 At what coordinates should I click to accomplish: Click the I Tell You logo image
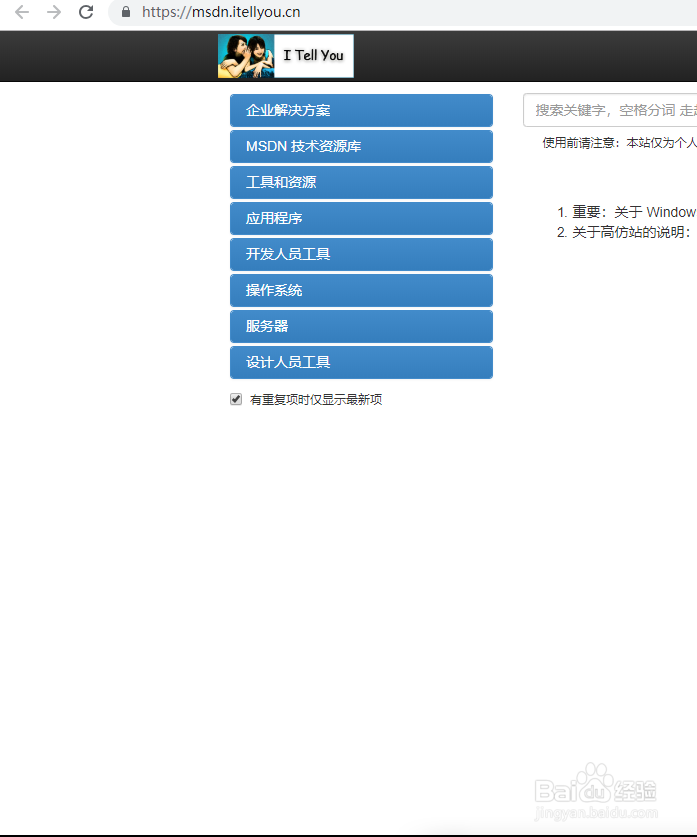286,56
